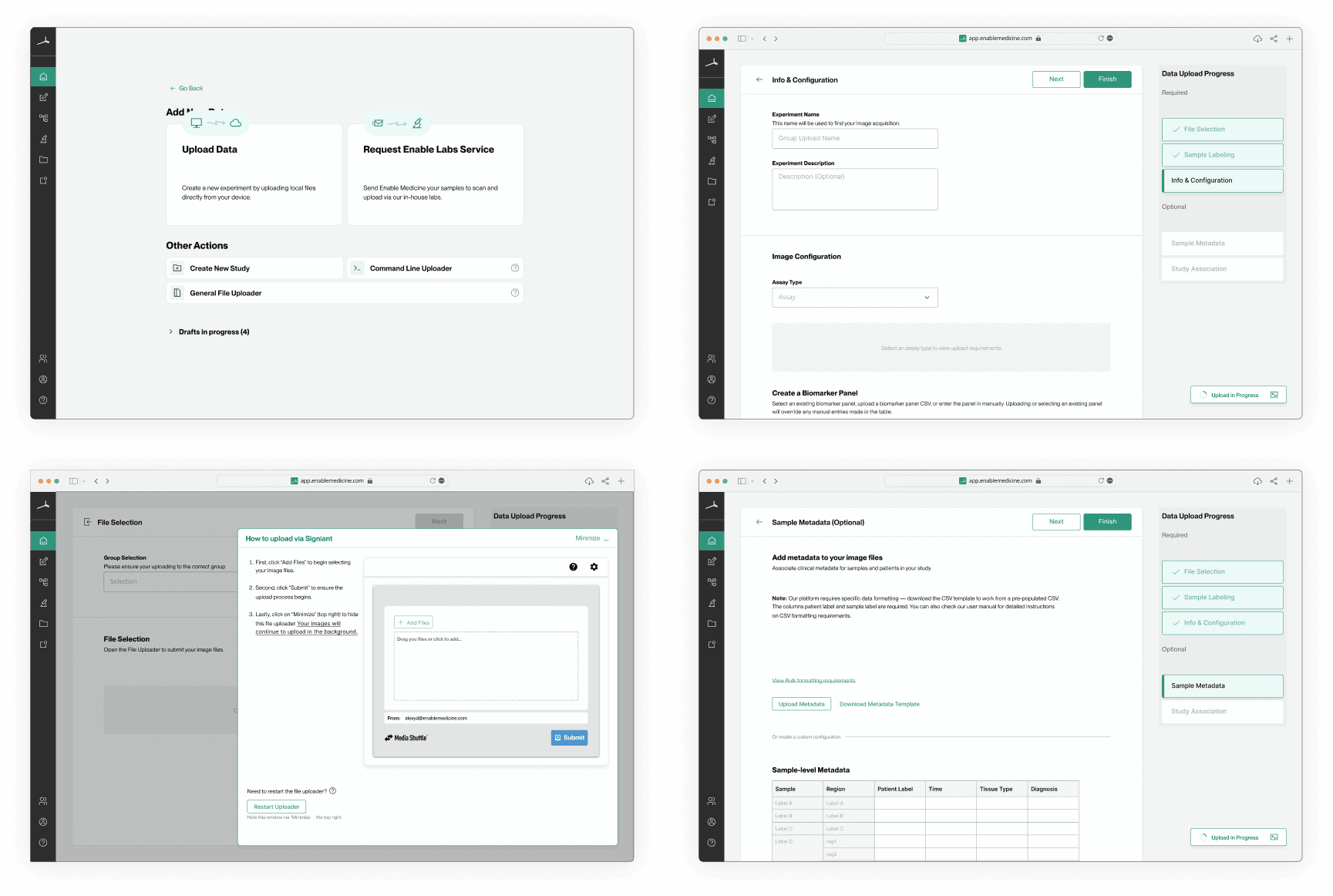Click help icon beside 'Need to restart the file uploader?'
Viewport: 1333px width, 896px height.
click(333, 791)
